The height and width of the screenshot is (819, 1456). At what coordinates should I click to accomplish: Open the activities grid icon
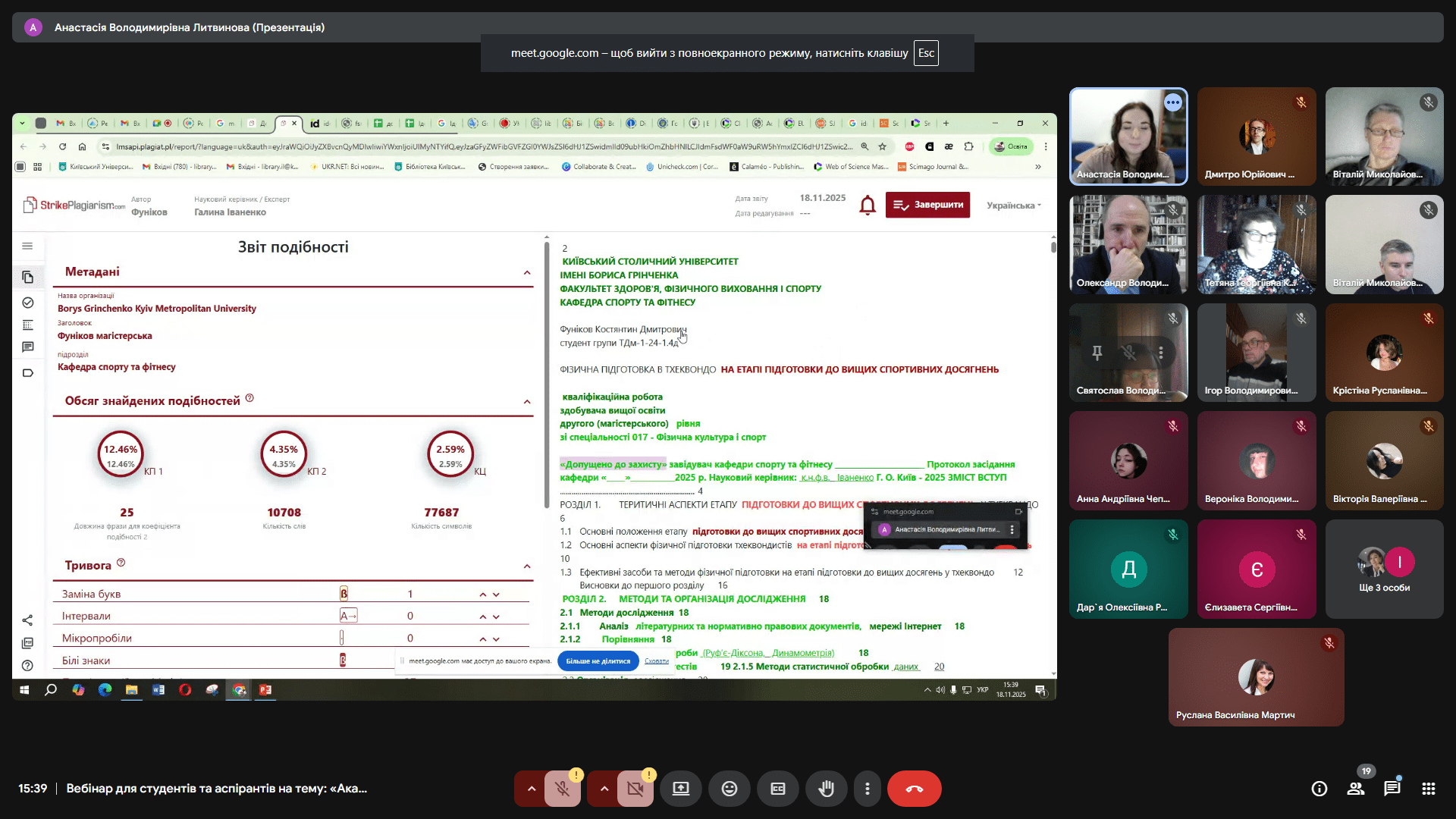pos(1429,789)
